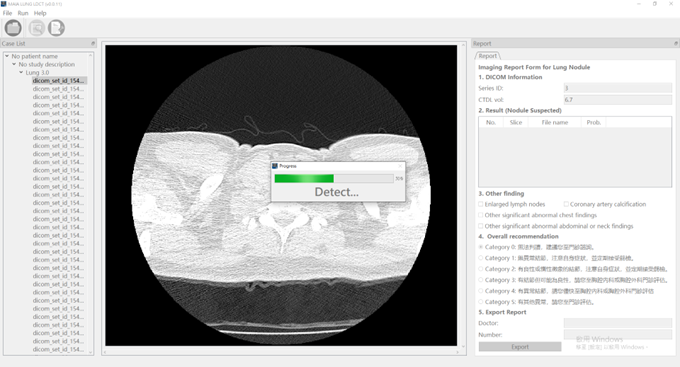Click the No. column header

point(491,122)
